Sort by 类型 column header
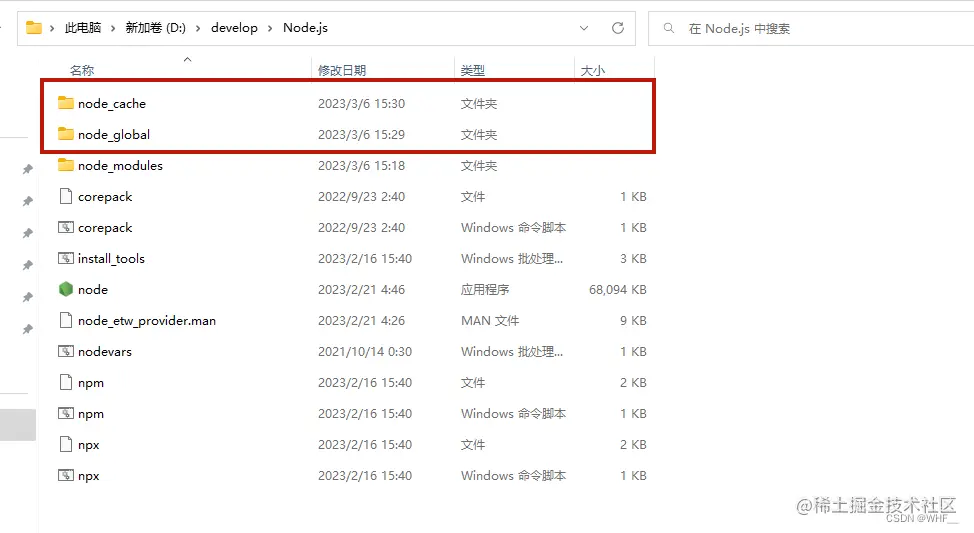974x533 pixels. click(x=473, y=70)
